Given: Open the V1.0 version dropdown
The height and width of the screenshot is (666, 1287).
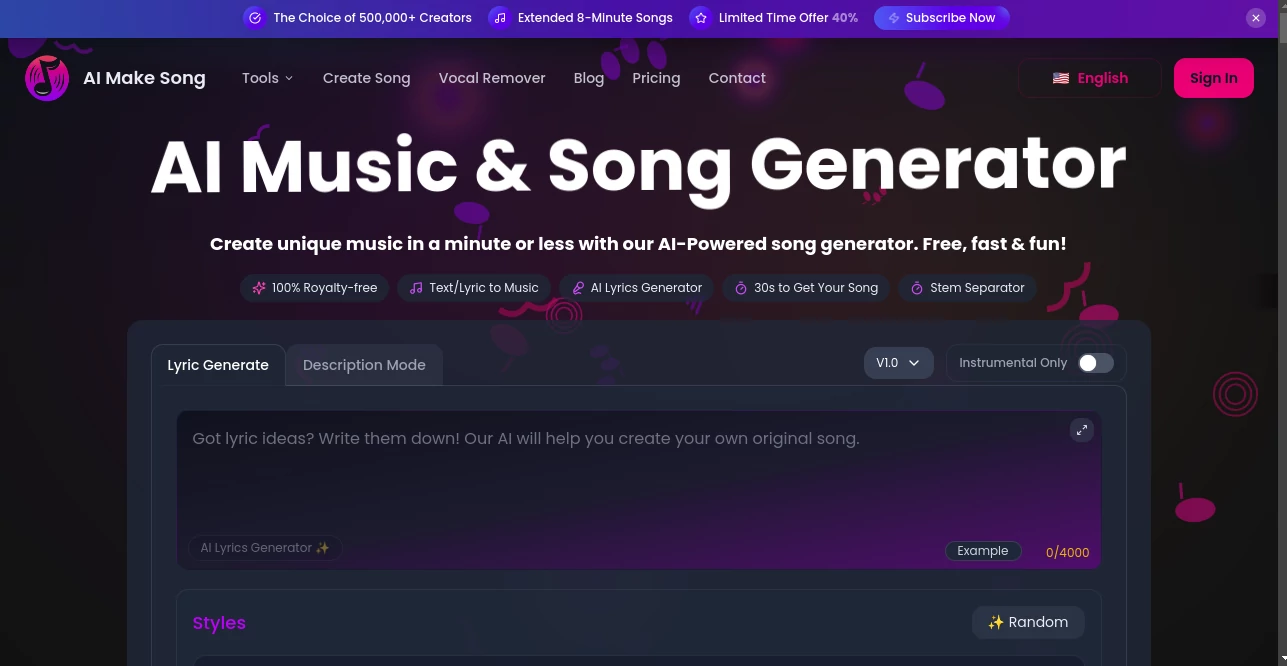Looking at the screenshot, I should 898,362.
